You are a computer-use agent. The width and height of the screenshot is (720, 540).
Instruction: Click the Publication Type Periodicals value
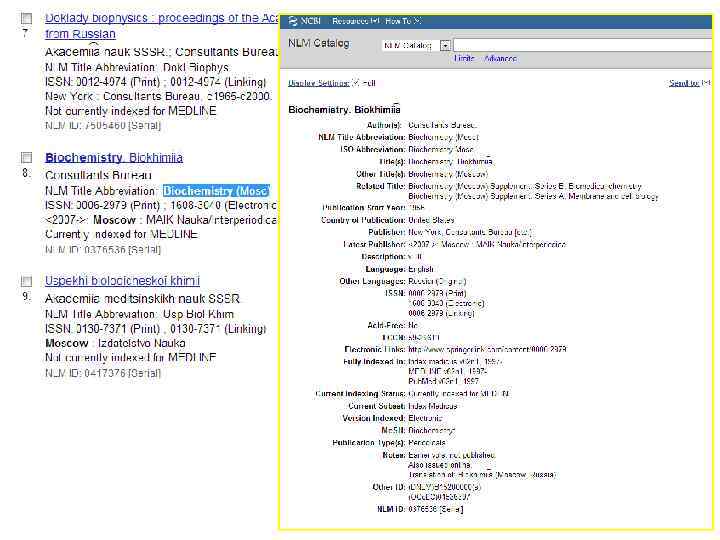(427, 443)
